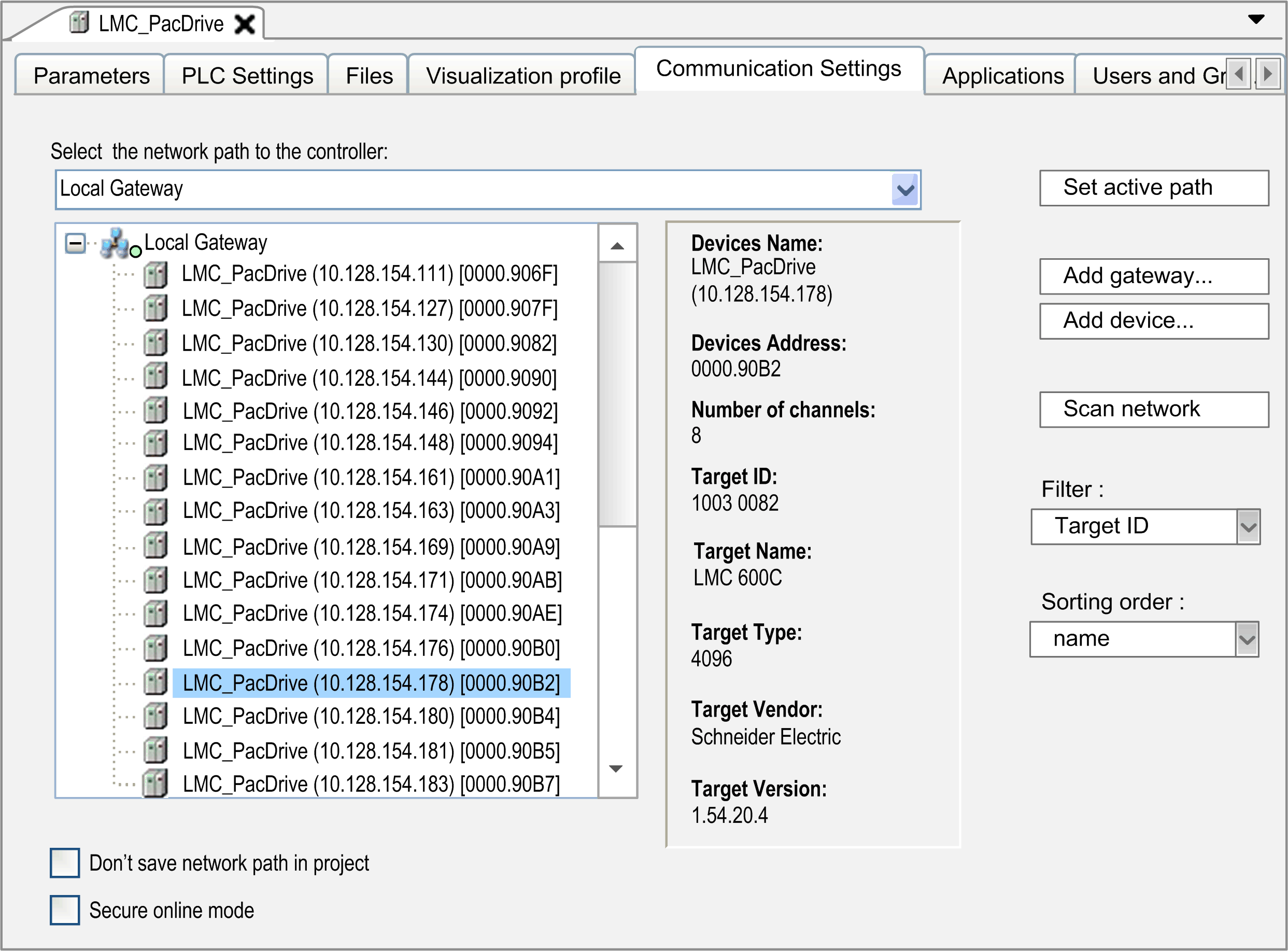
Task: Click the Set active path button
Action: (x=1153, y=187)
